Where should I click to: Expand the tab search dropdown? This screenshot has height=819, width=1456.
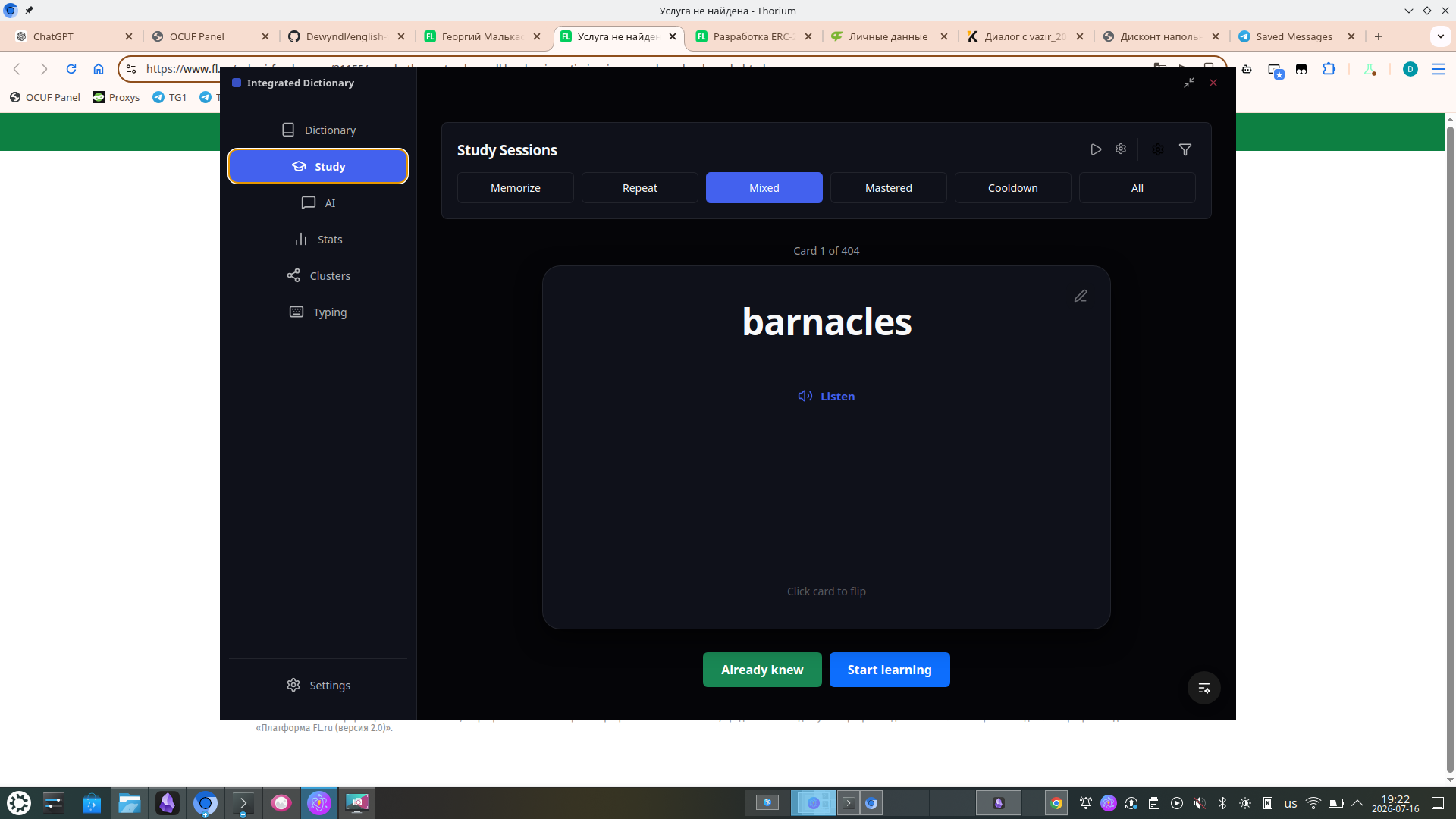[x=1440, y=36]
